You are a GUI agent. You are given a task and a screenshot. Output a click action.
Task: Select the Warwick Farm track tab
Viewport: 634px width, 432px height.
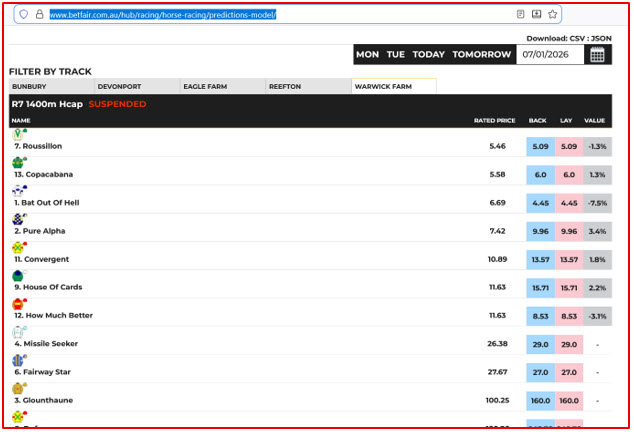tap(394, 87)
